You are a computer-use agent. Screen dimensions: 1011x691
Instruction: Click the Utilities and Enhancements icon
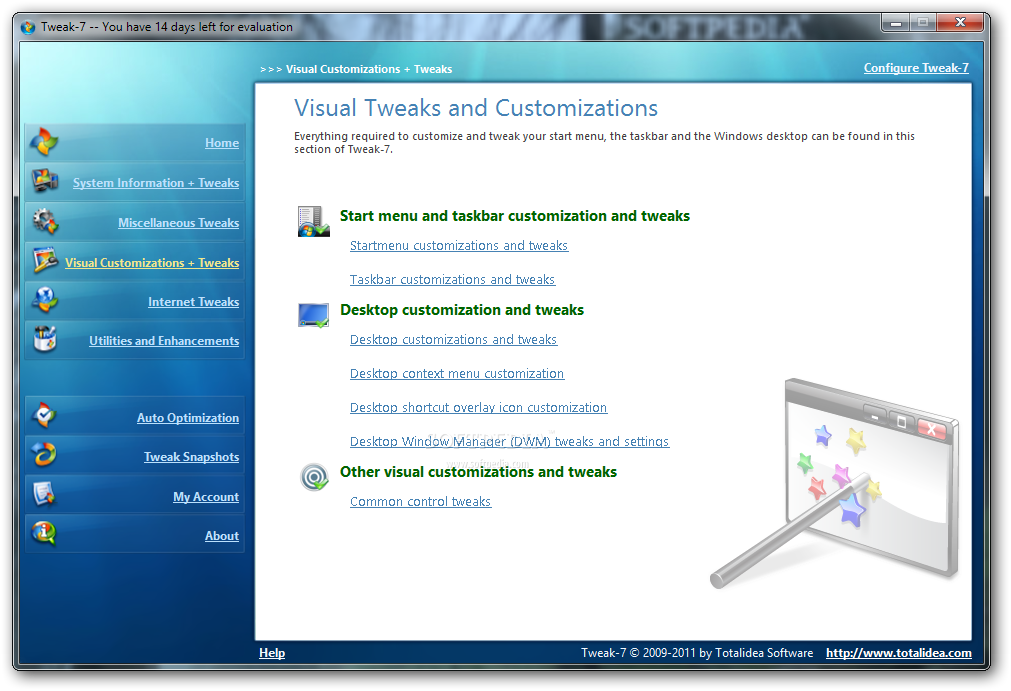tap(44, 338)
